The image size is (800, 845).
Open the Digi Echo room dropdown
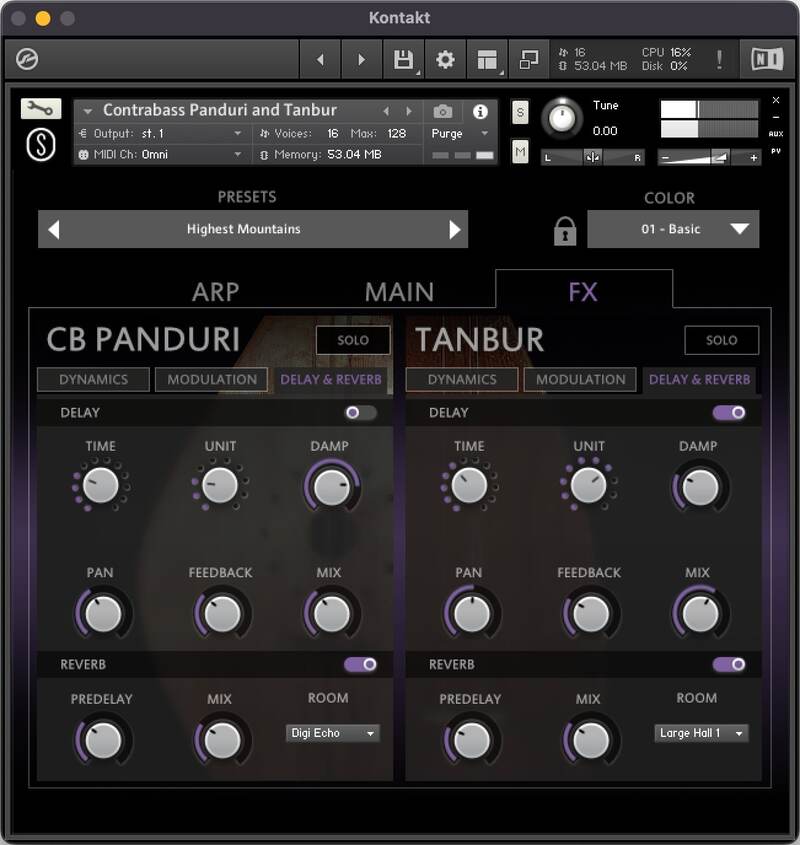click(x=332, y=733)
